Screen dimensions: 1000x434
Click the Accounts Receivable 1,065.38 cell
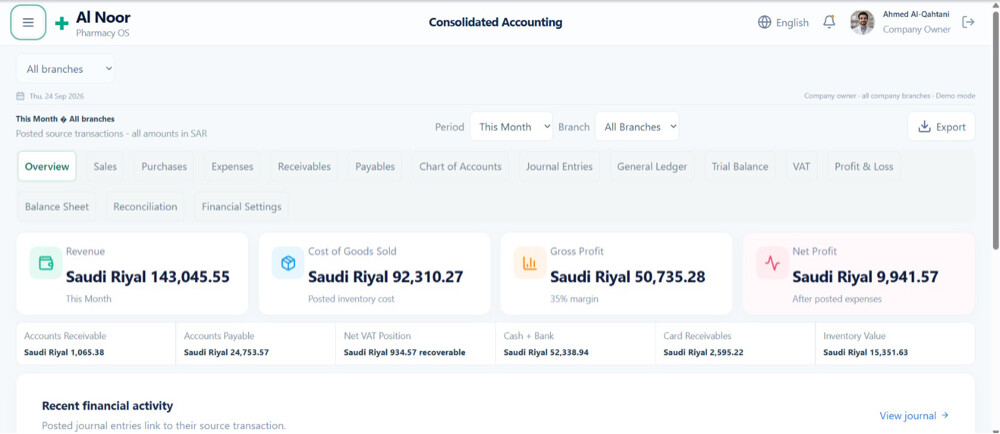pos(96,344)
